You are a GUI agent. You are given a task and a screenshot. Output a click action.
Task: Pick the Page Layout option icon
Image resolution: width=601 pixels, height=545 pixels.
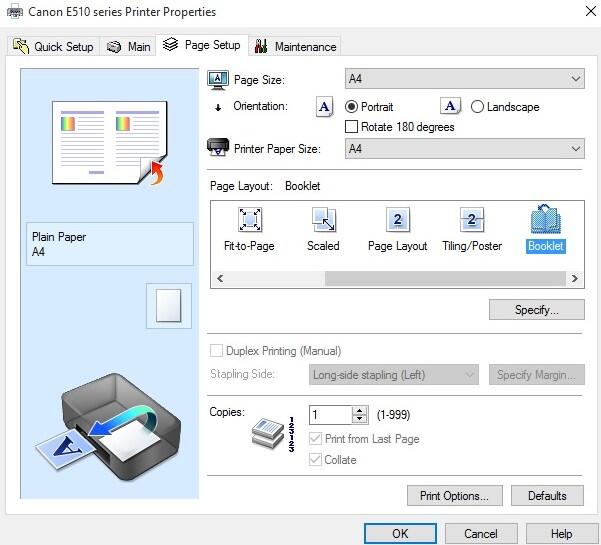click(397, 220)
